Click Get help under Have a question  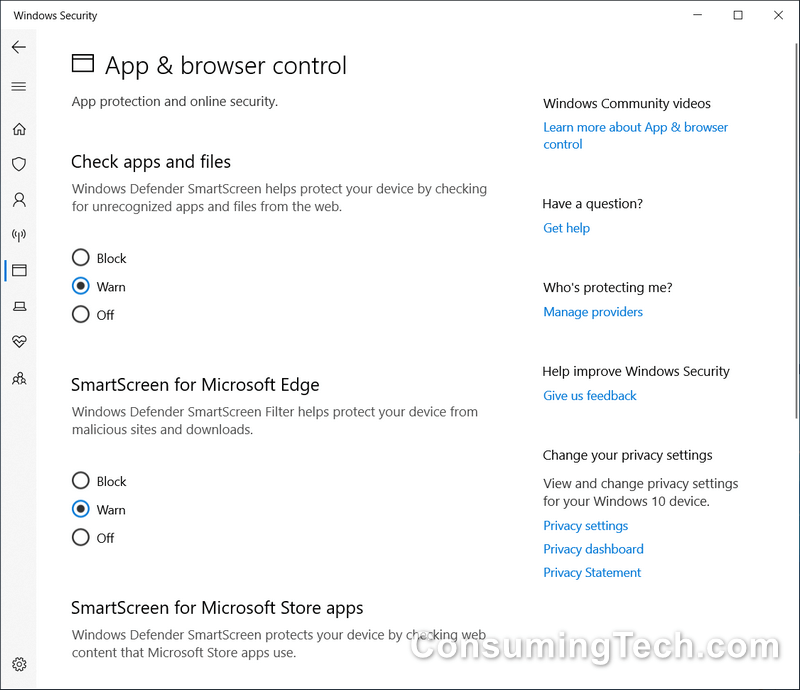coord(566,227)
